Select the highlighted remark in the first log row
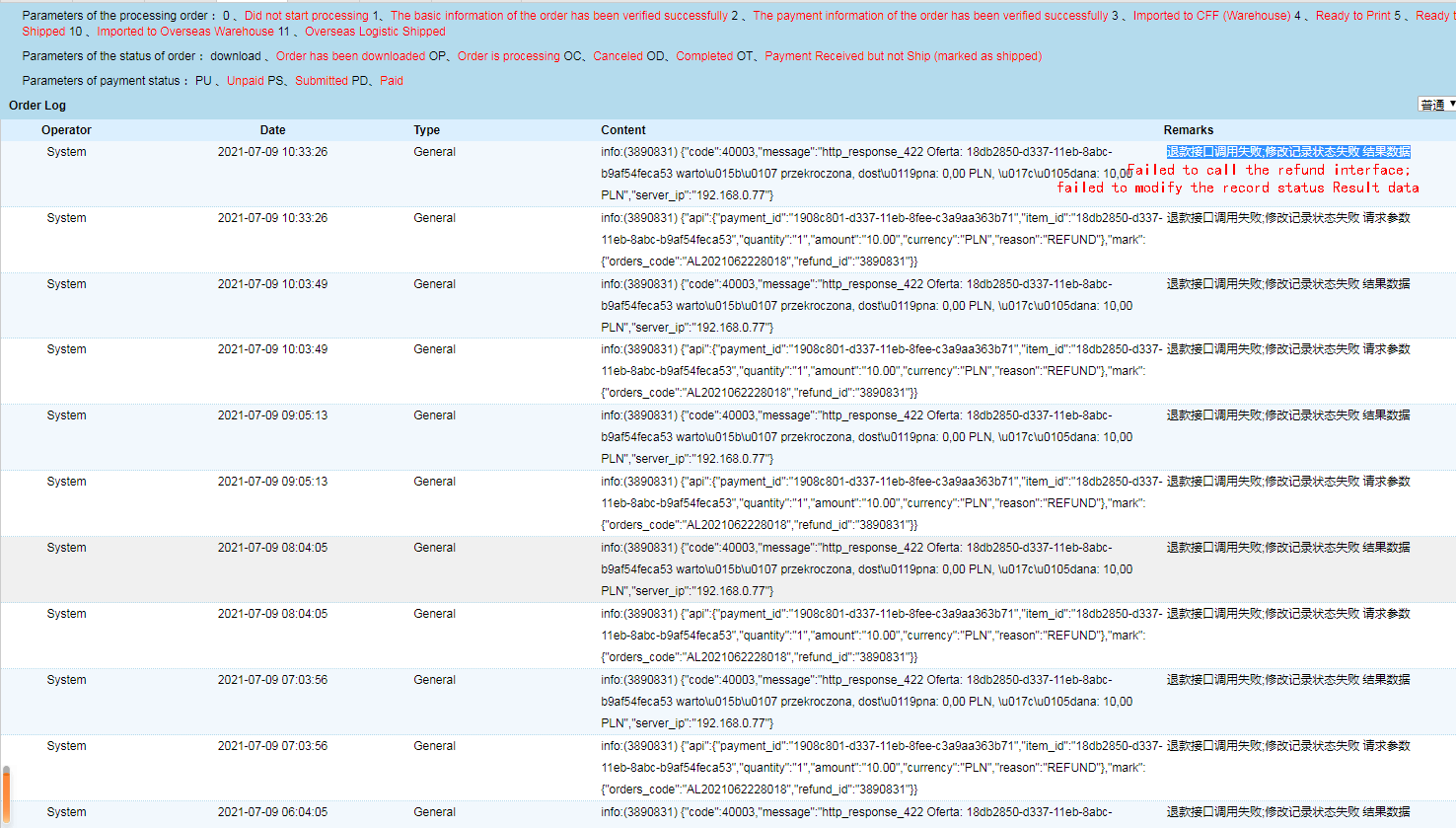 click(1286, 151)
